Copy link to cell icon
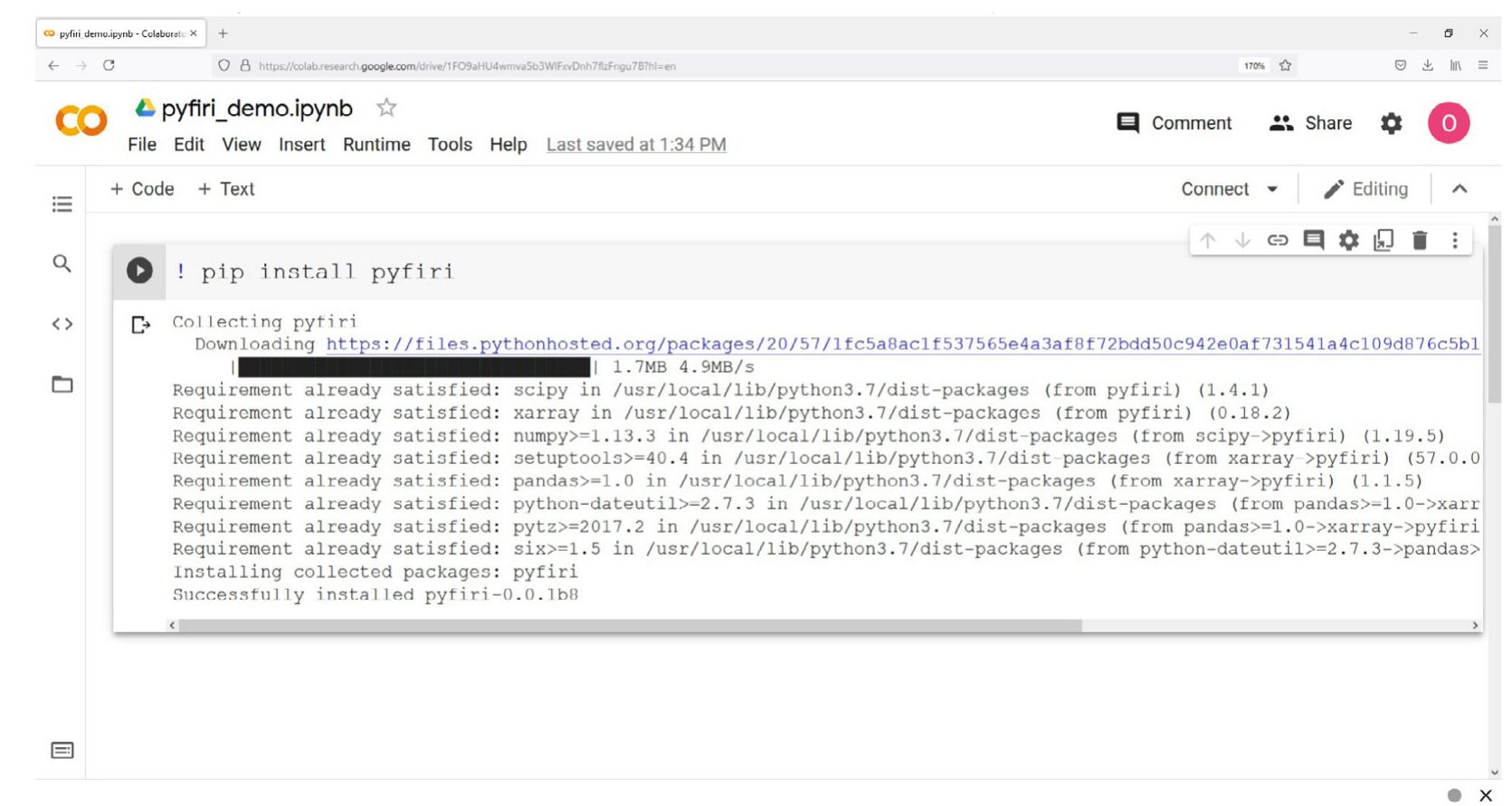Screen dimensions: 1512x806 click(1278, 241)
